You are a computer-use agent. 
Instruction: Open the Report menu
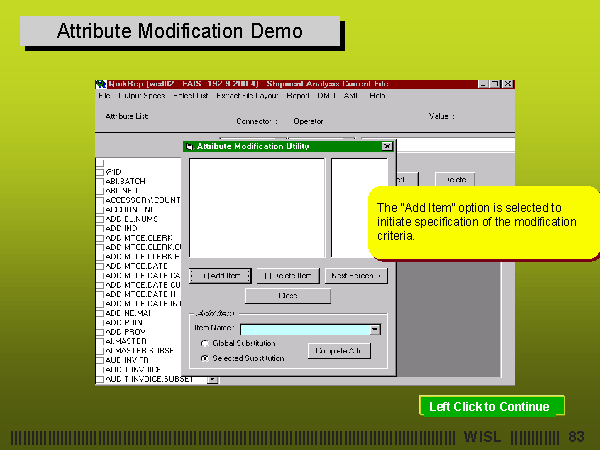click(298, 96)
